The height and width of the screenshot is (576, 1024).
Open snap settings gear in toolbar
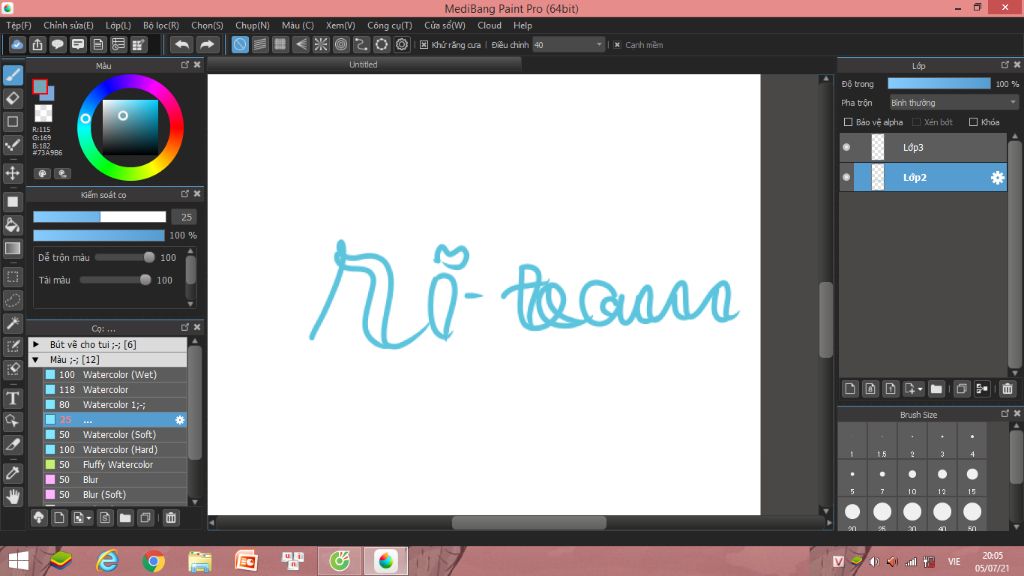(402, 44)
